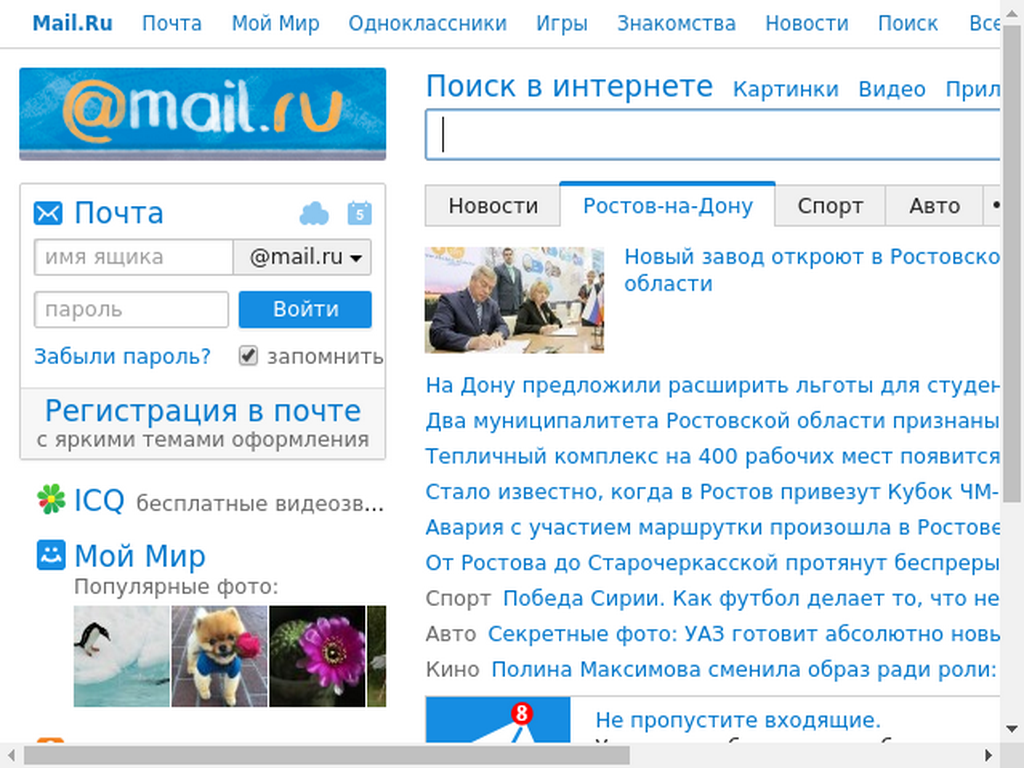Open Победа Сирии football headline
The image size is (1024, 768).
point(751,598)
